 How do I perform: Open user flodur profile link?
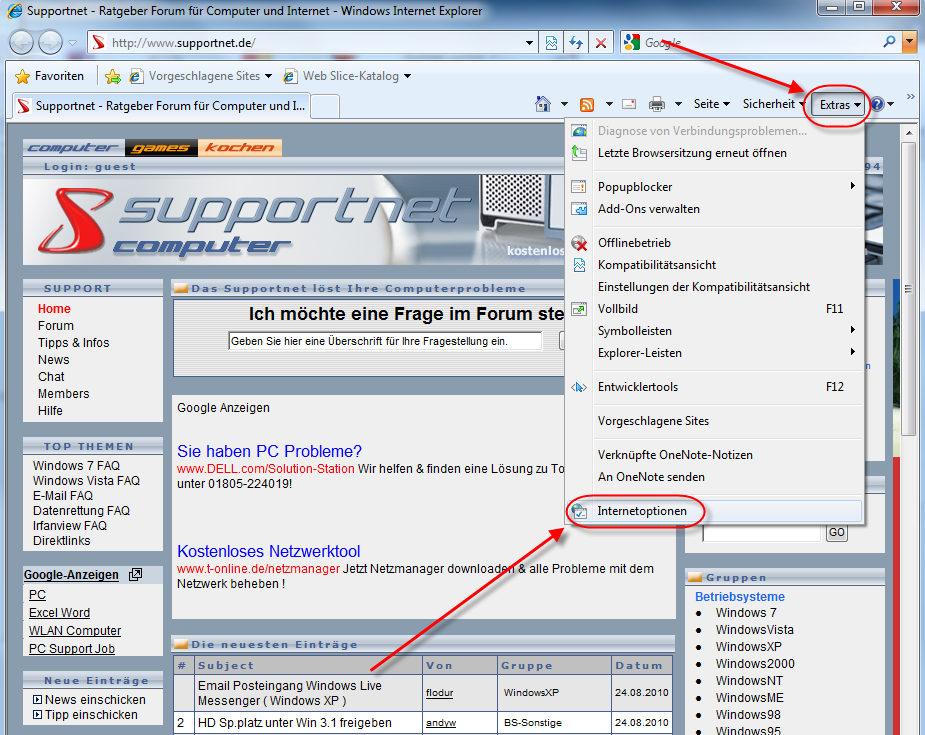click(x=439, y=693)
